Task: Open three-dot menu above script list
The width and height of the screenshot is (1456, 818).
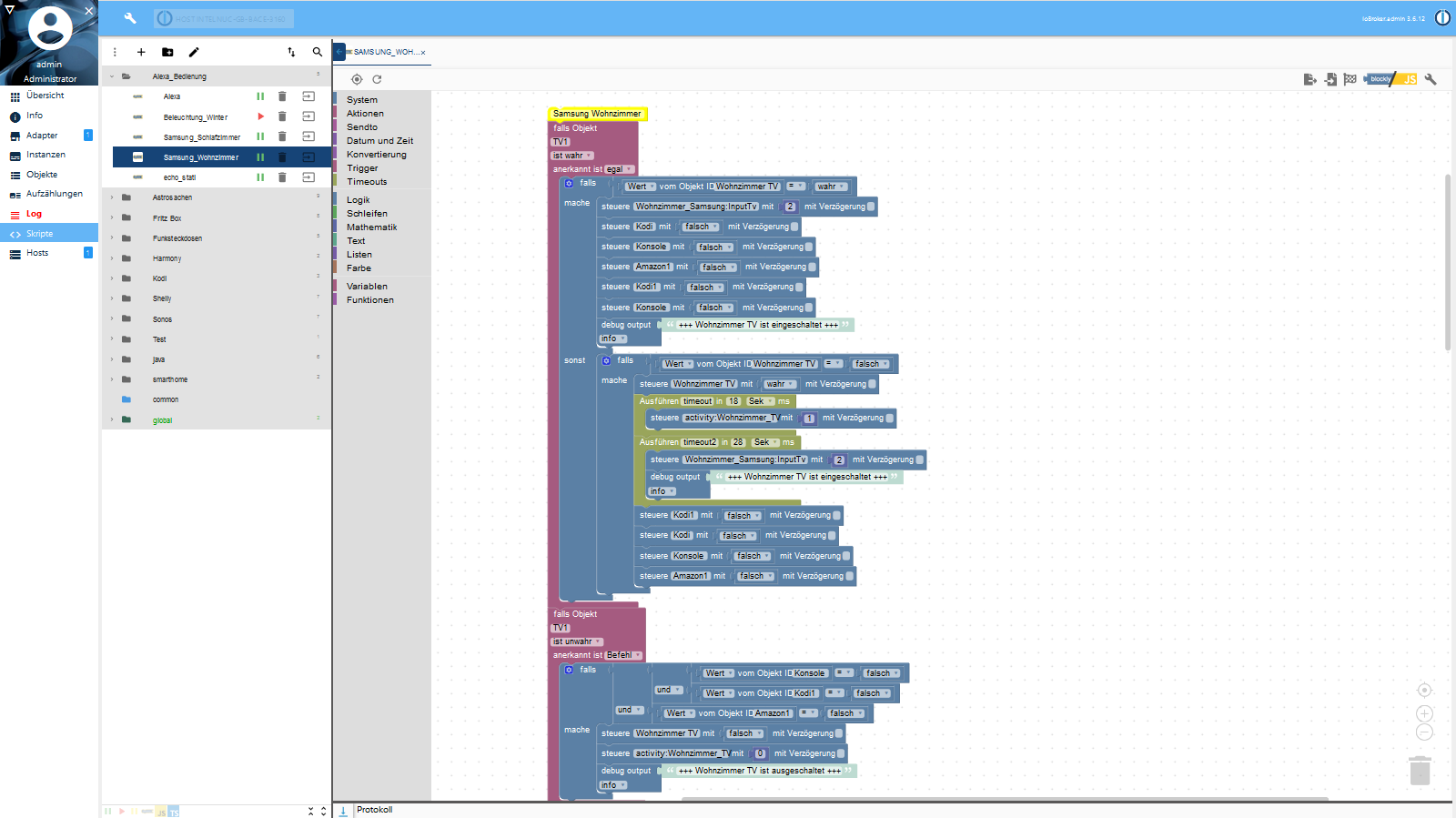Action: point(115,52)
